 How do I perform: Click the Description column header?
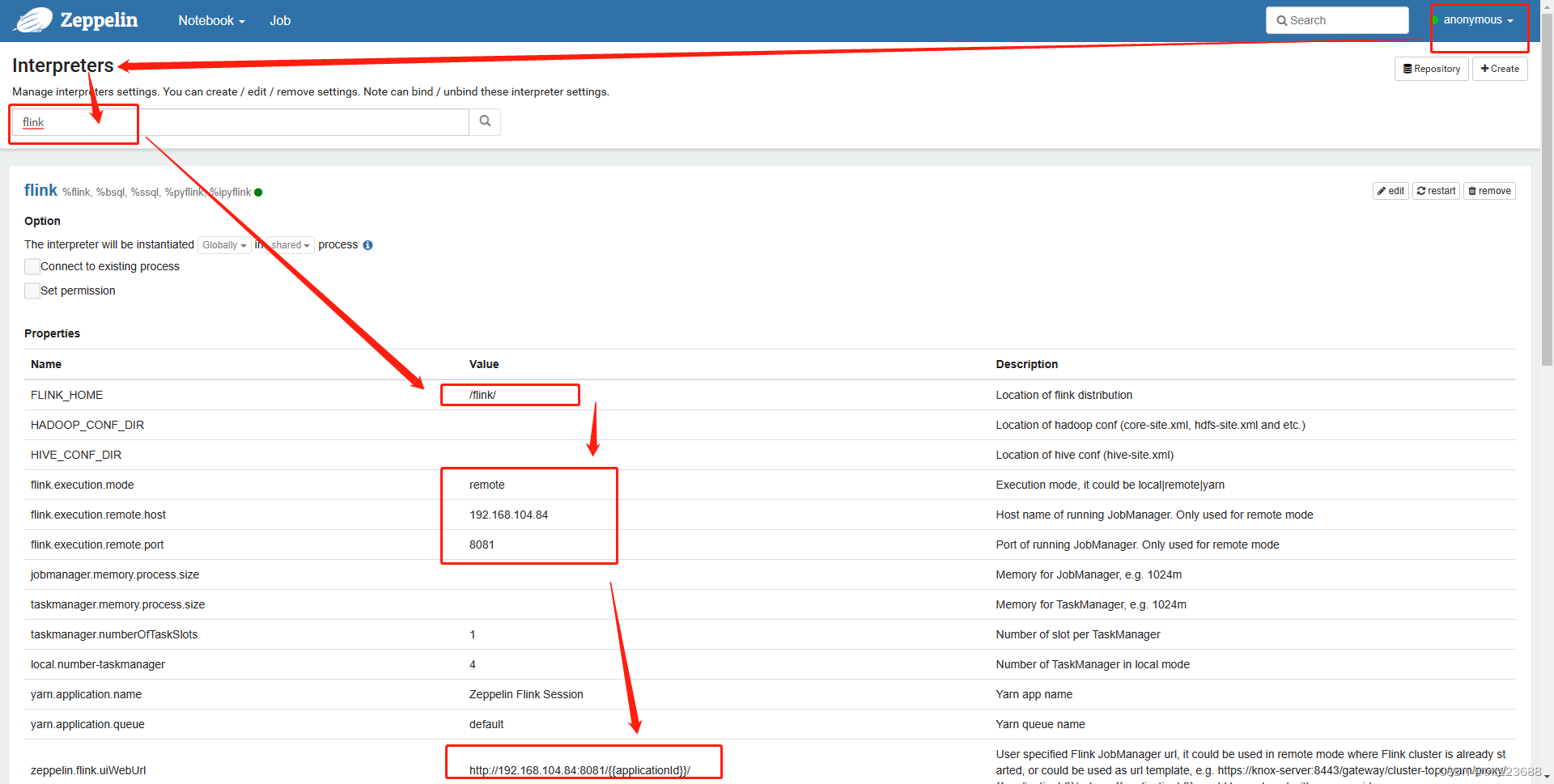point(1026,364)
